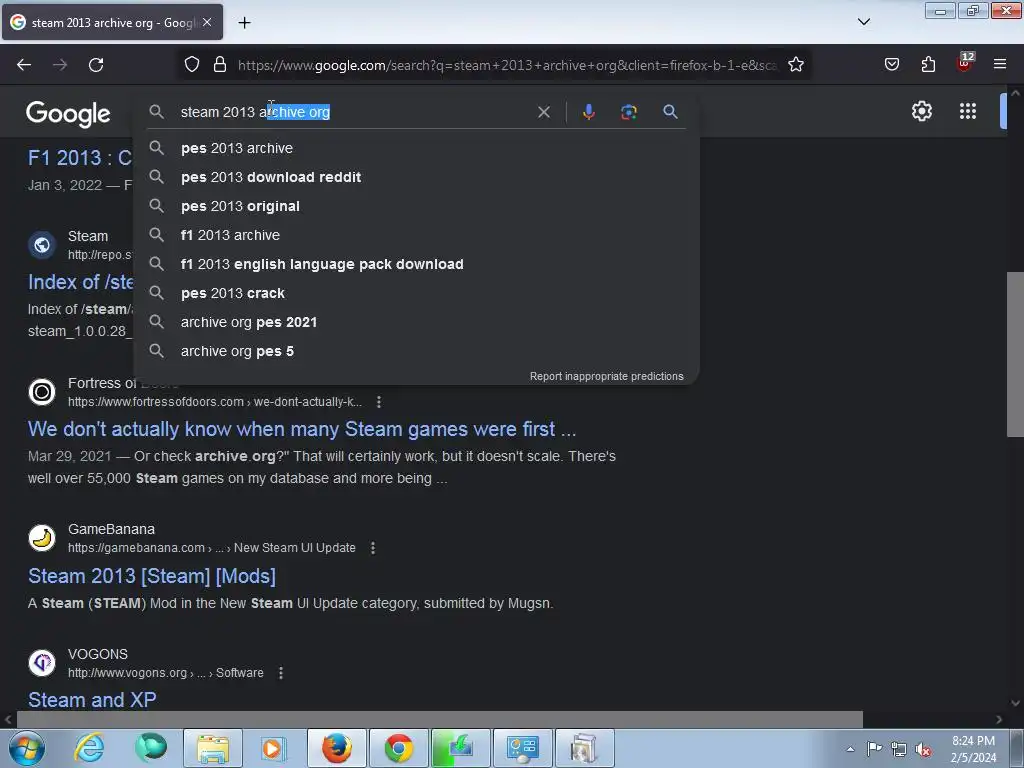
Task: Open the Index of /steam result
Action: (80, 282)
